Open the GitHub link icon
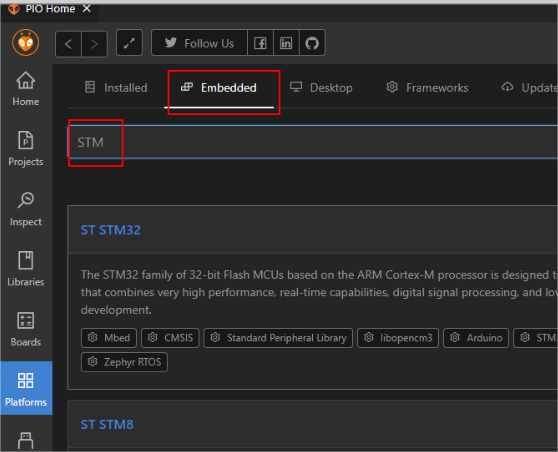 (x=312, y=43)
